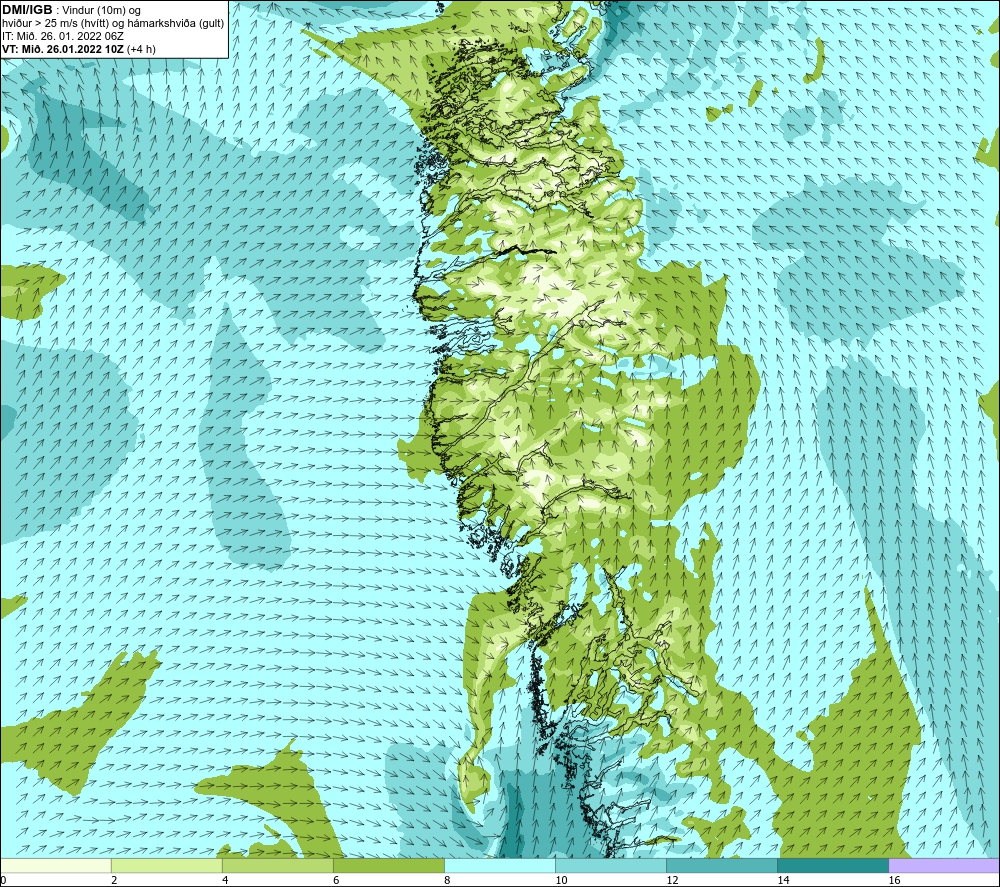Click the legend scale label '14'
The image size is (1000, 887).
pyautogui.click(x=783, y=880)
